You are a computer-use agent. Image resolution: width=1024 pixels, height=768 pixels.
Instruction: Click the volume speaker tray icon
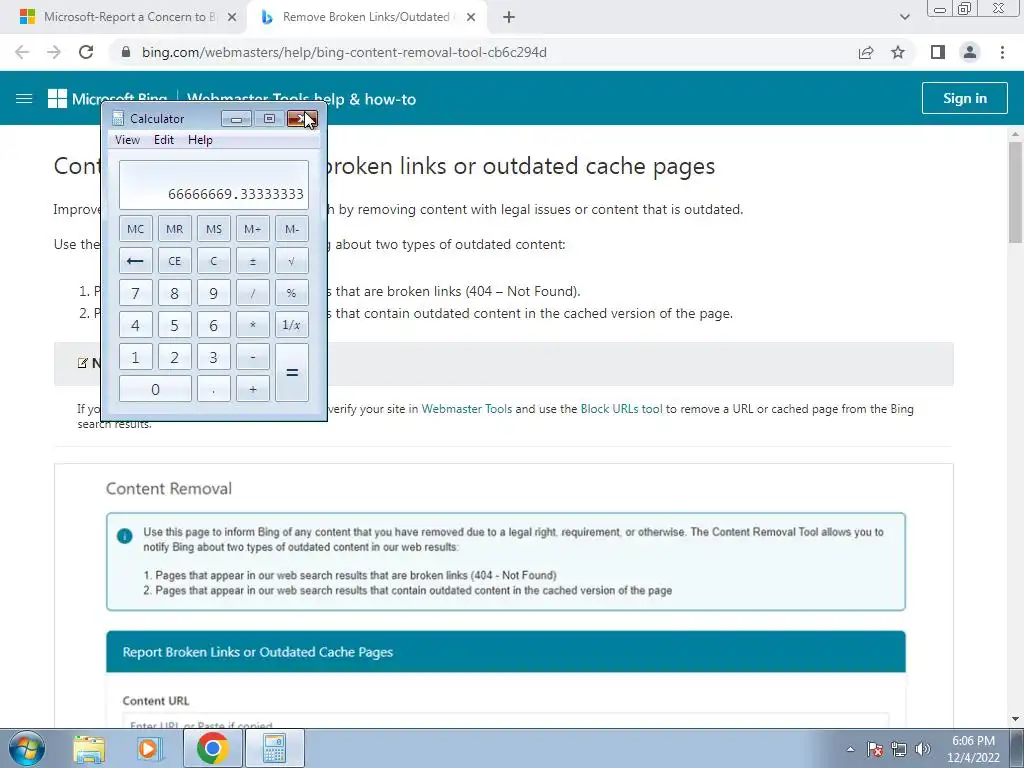pos(923,749)
